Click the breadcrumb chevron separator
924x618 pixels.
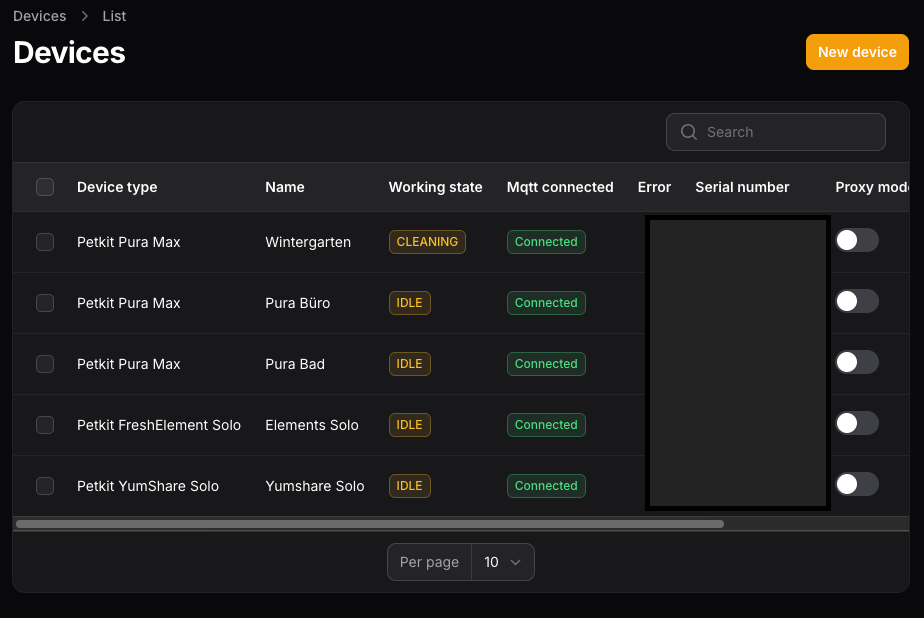85,16
